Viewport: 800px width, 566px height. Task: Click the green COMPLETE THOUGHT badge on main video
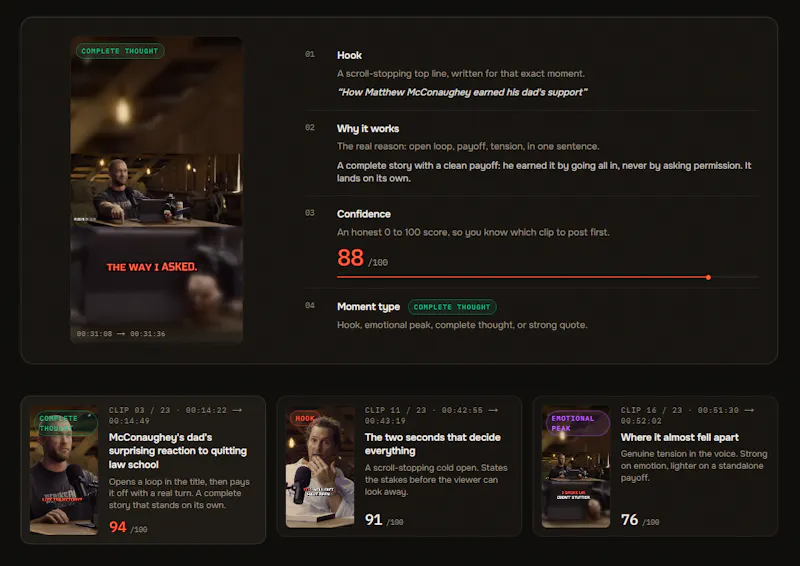120,51
